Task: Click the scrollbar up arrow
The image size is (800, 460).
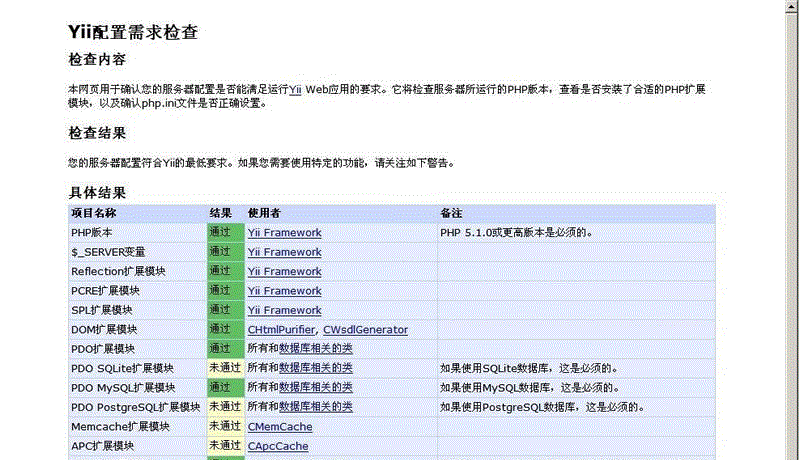Action: (791, 8)
